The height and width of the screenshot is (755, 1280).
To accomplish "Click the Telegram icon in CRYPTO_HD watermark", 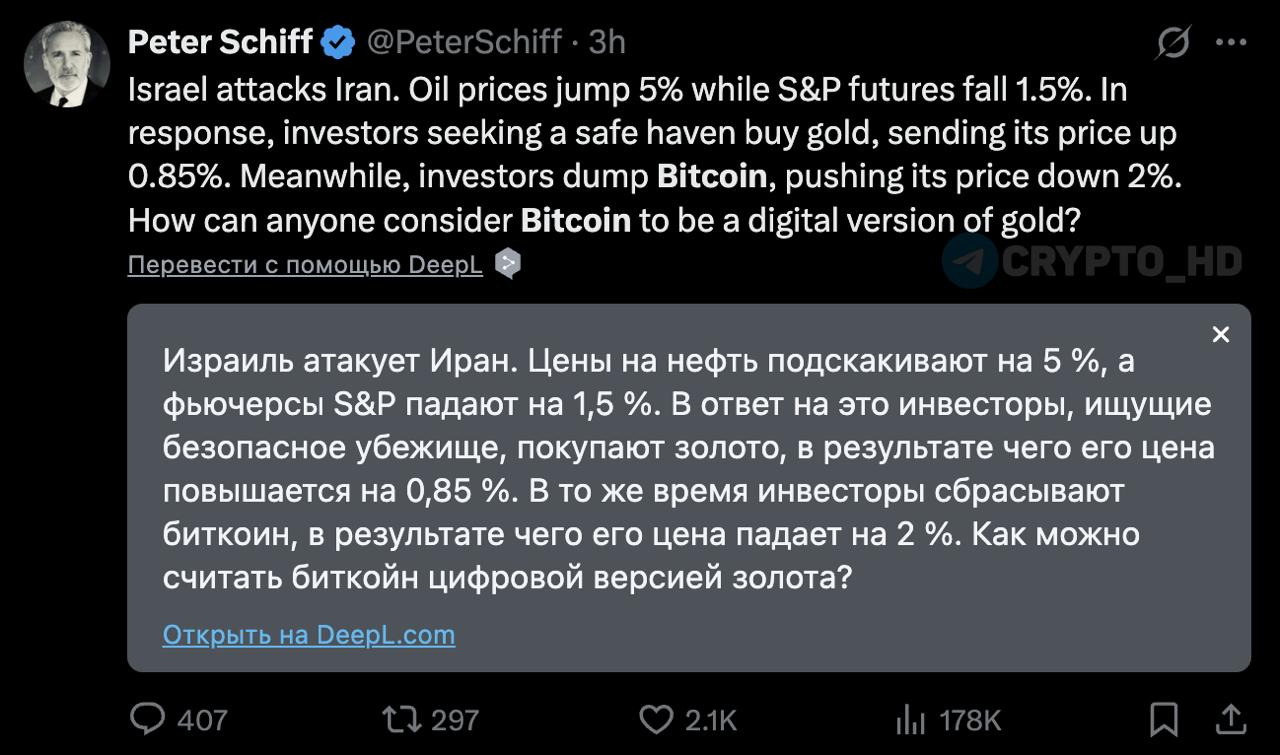I will tap(970, 261).
